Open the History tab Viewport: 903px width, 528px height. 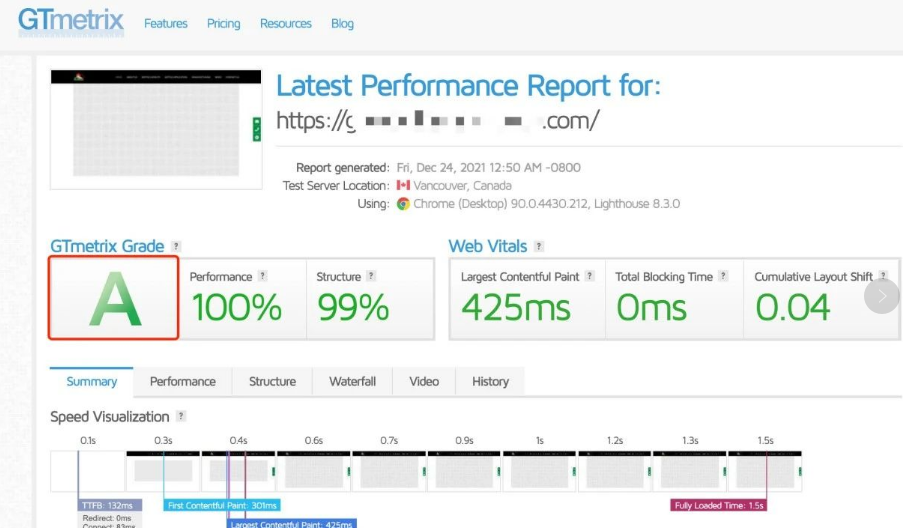(x=490, y=381)
